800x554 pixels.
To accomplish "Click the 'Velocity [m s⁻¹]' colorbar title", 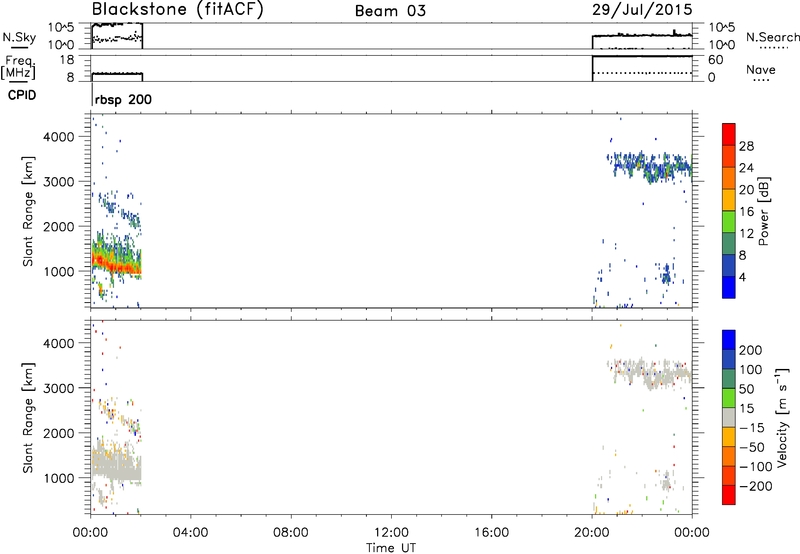I will [x=782, y=417].
